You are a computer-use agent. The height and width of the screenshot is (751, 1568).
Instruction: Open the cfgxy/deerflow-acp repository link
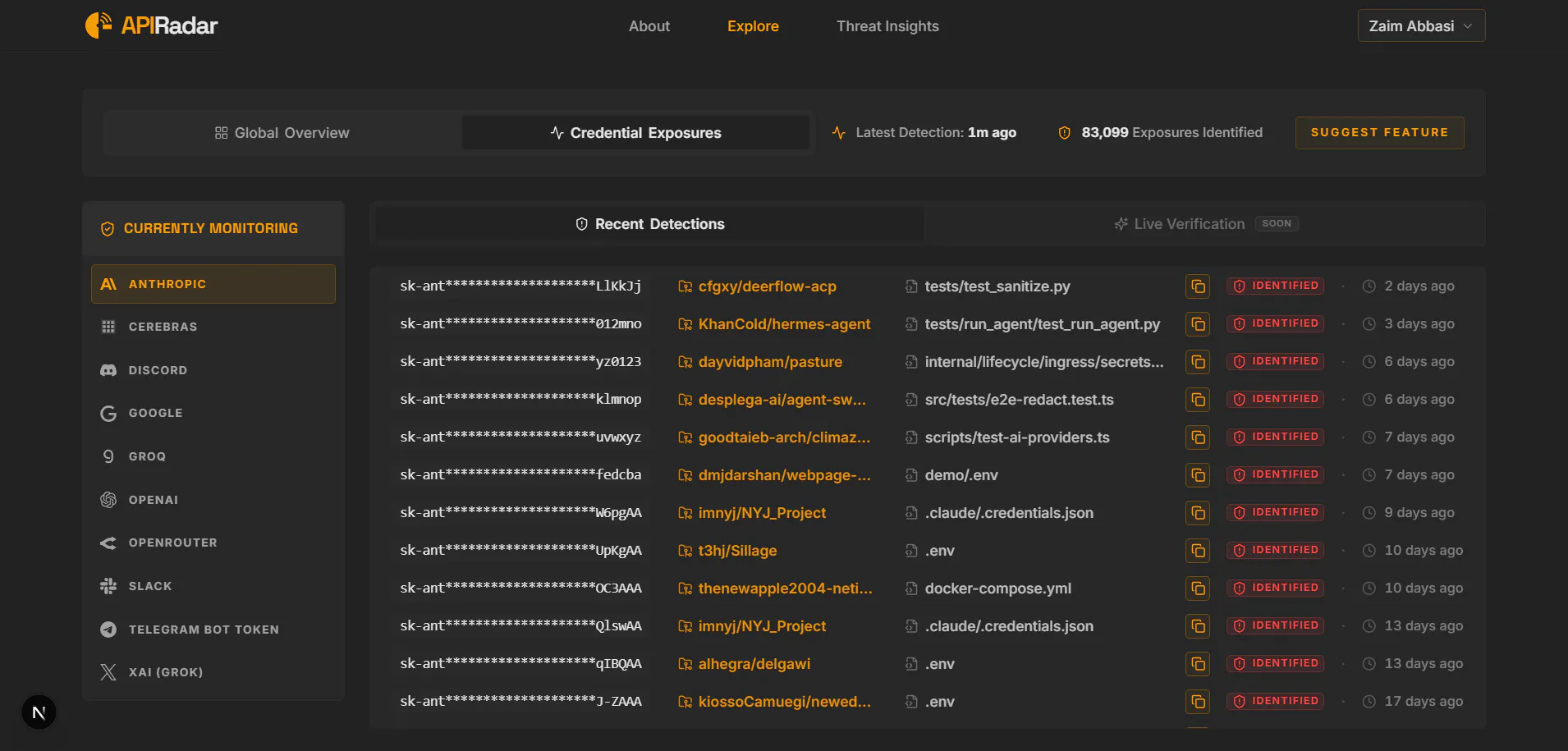click(x=758, y=286)
